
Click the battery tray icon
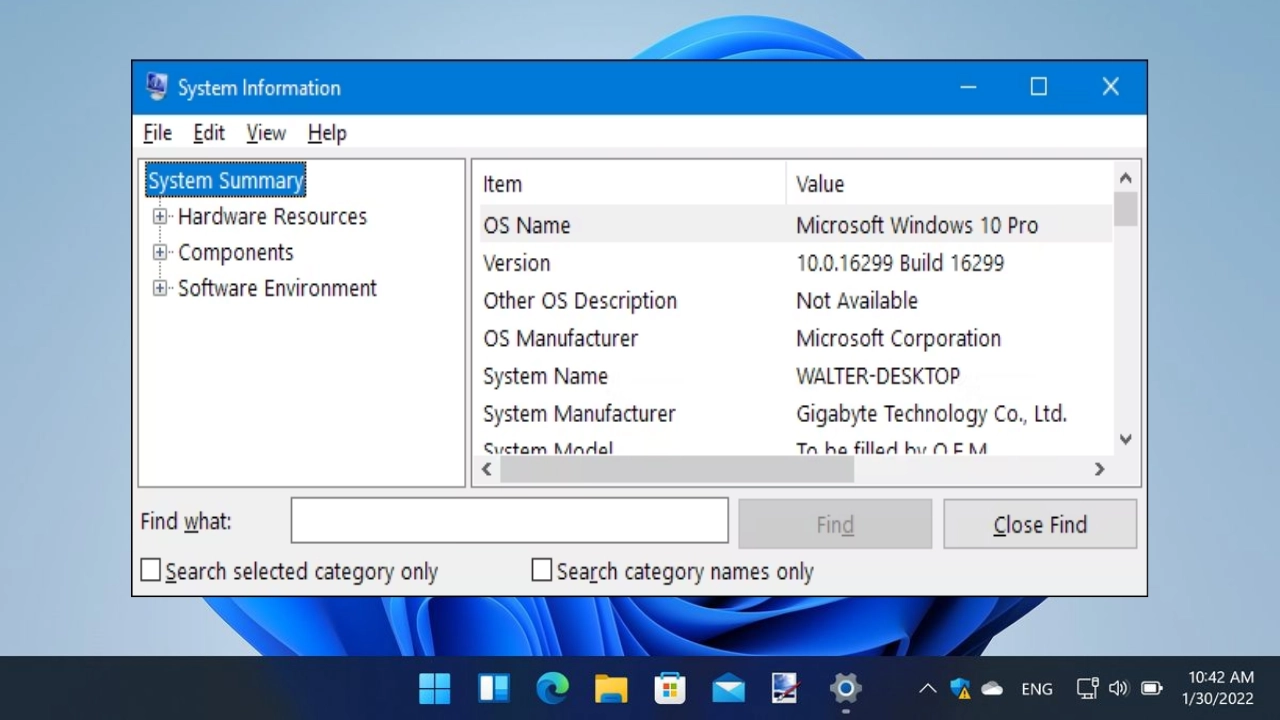click(x=1151, y=688)
